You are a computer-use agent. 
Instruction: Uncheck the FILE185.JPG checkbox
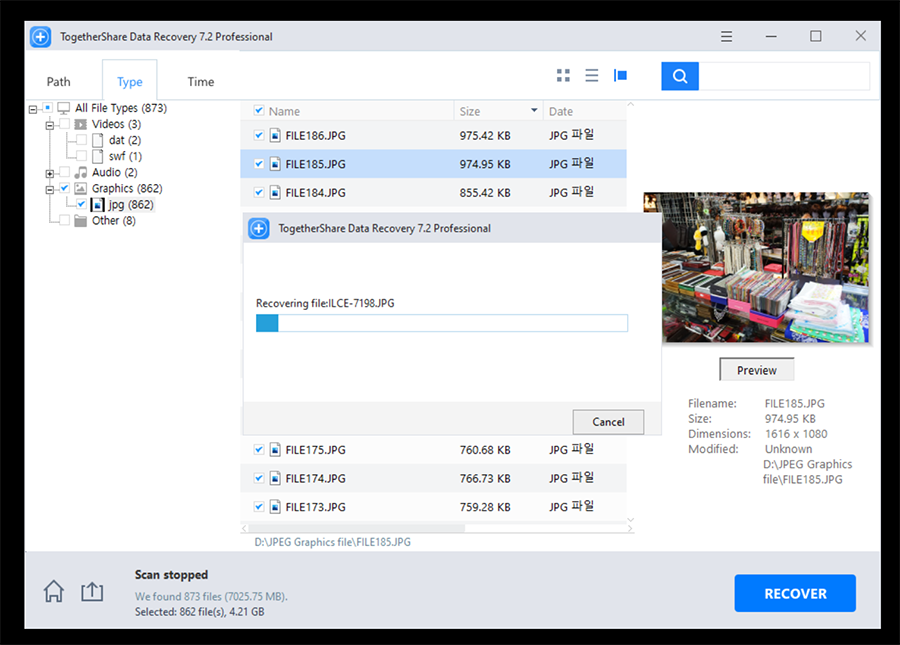(259, 164)
